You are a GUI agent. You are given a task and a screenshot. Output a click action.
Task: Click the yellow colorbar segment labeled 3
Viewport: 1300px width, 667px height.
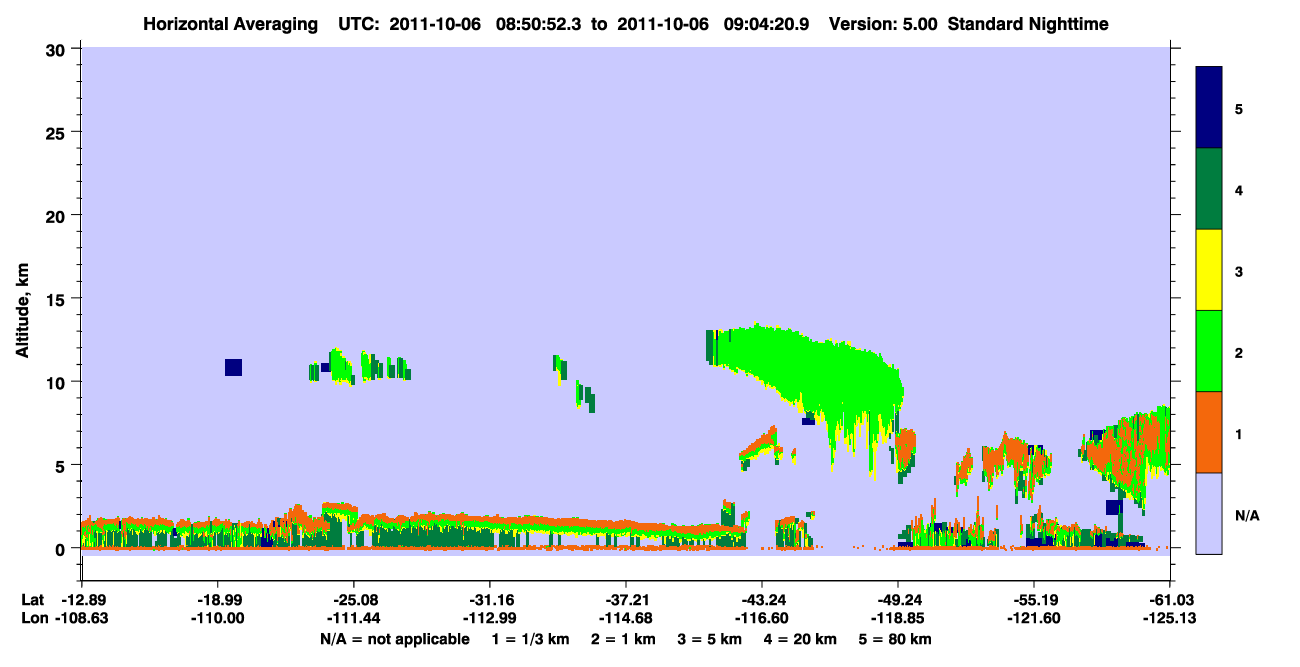coord(1209,270)
